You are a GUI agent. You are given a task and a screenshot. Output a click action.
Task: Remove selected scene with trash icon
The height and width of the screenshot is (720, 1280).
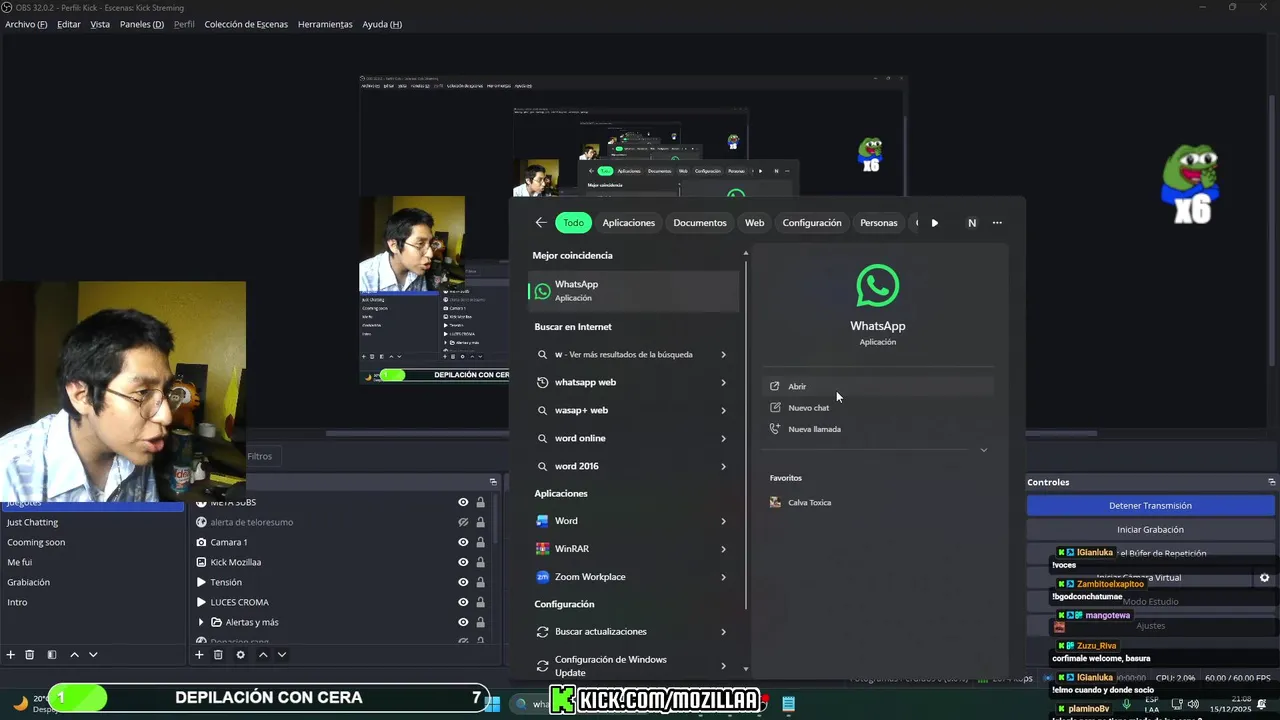(x=30, y=655)
